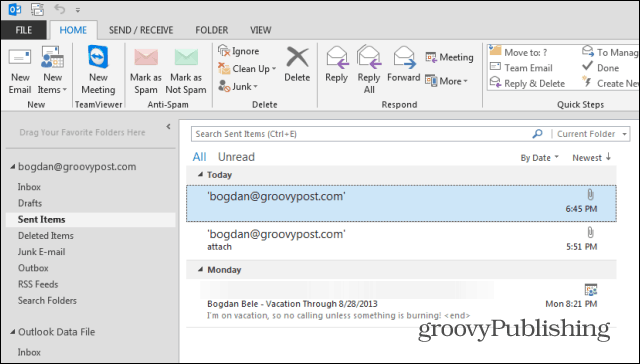The width and height of the screenshot is (640, 364).
Task: Switch to the VIEW tab
Action: pos(260,30)
